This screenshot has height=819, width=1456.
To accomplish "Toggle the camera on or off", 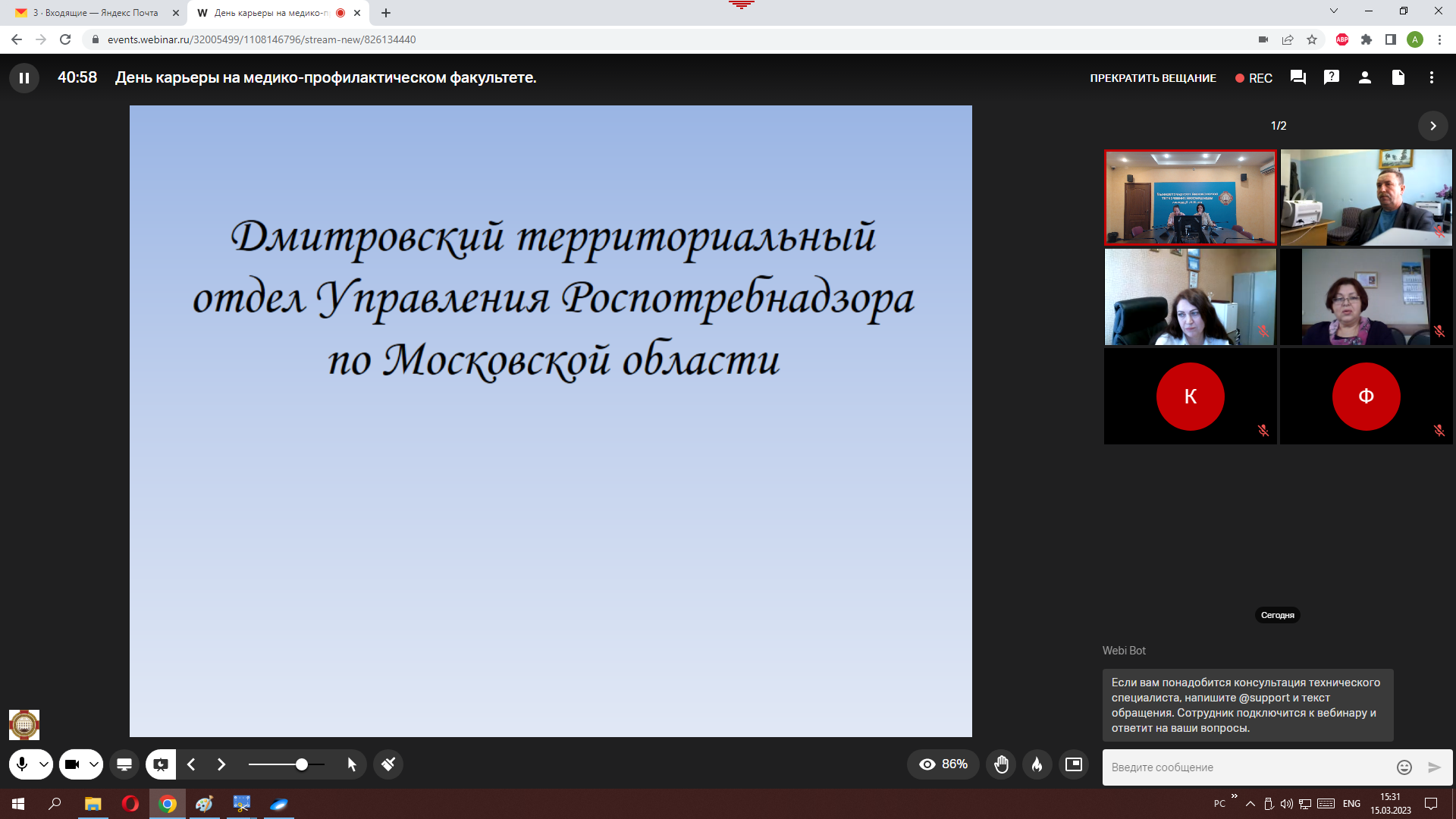I will [72, 764].
